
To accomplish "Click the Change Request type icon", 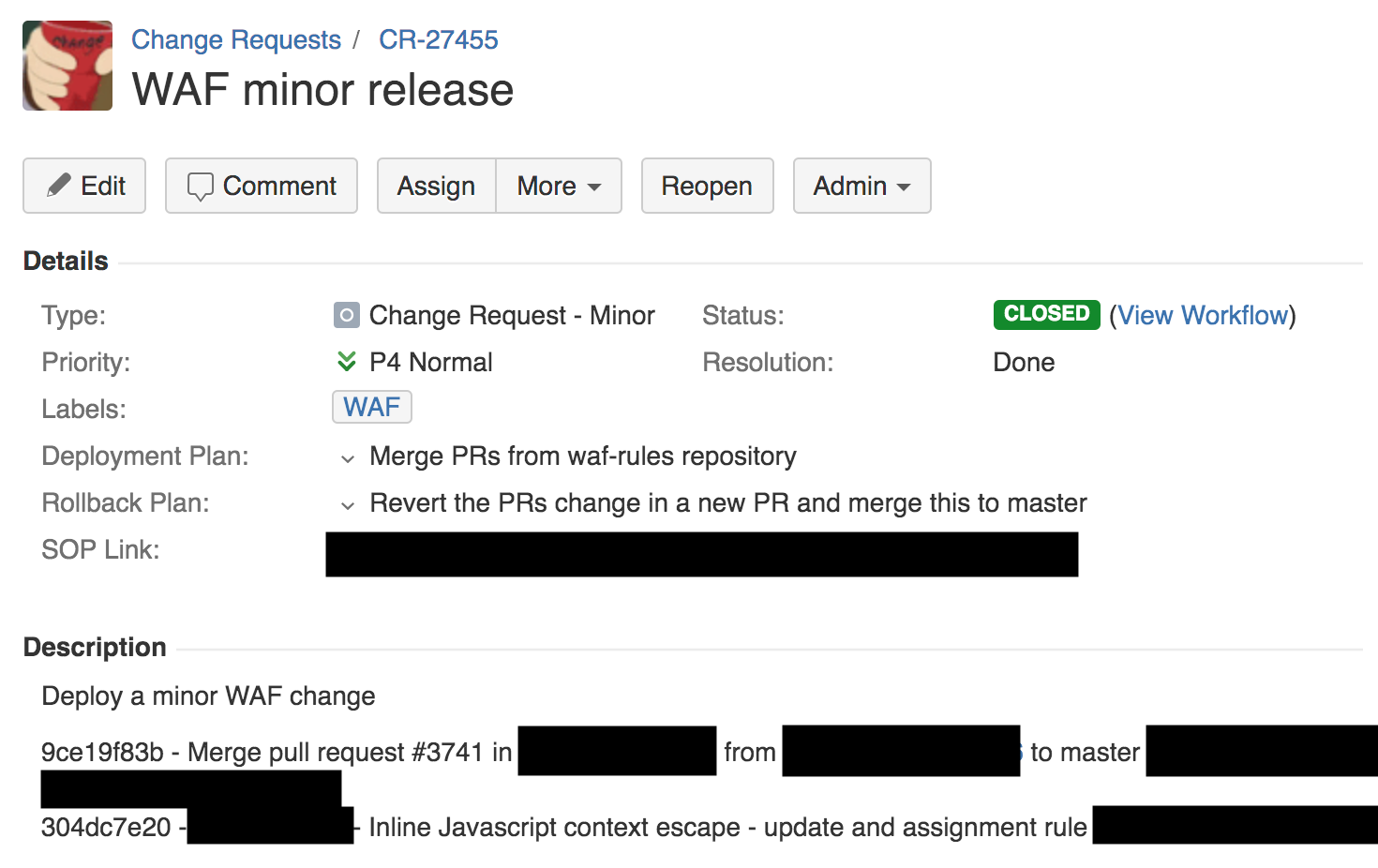I will pos(346,315).
